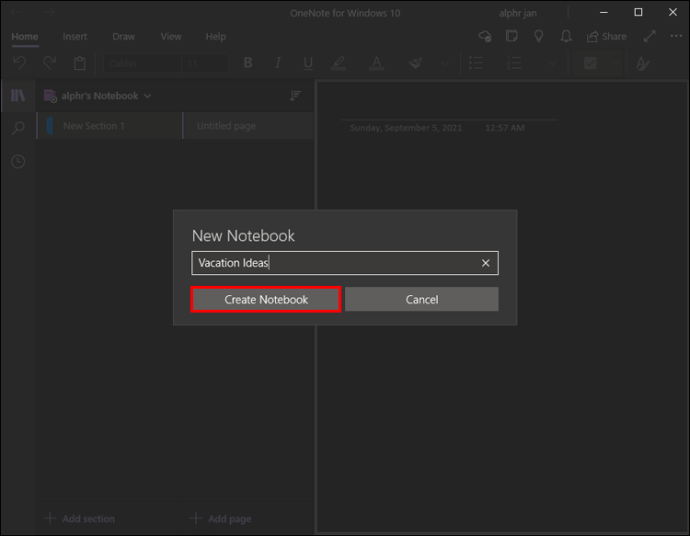
Task: Click Add page
Action: 221,519
